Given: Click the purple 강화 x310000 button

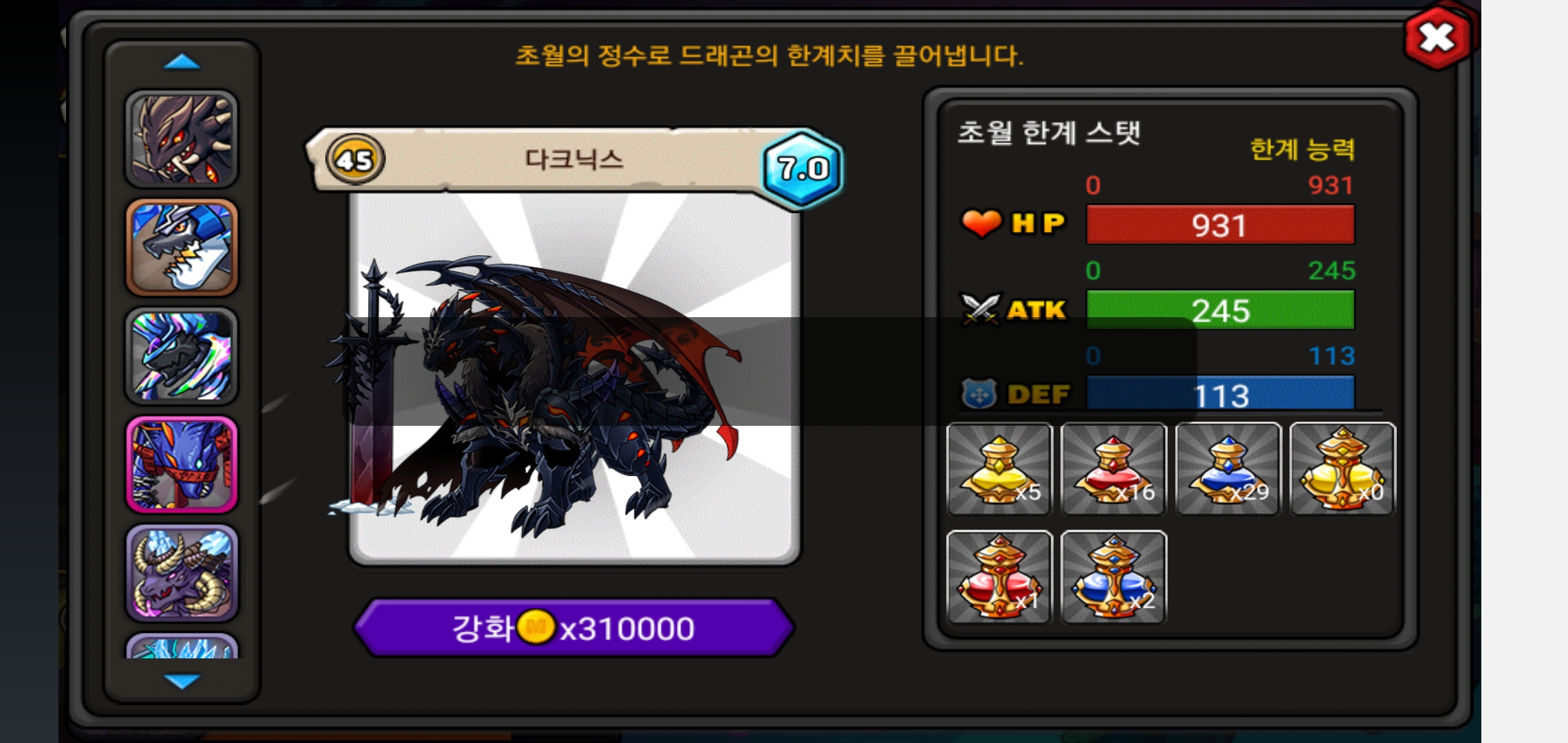Looking at the screenshot, I should (x=574, y=628).
